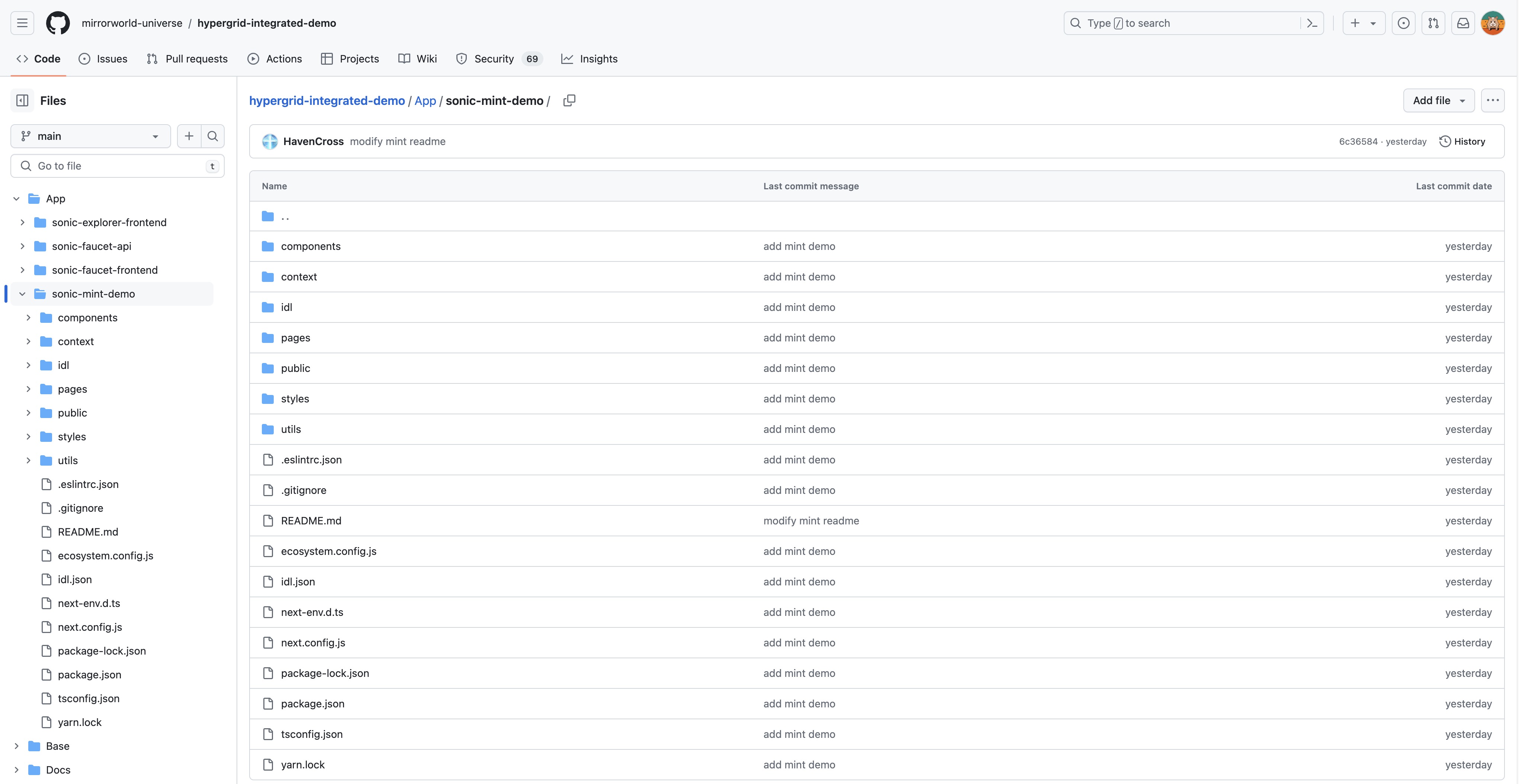Viewport: 1519px width, 784px height.
Task: Open the Projects tab
Action: (350, 59)
